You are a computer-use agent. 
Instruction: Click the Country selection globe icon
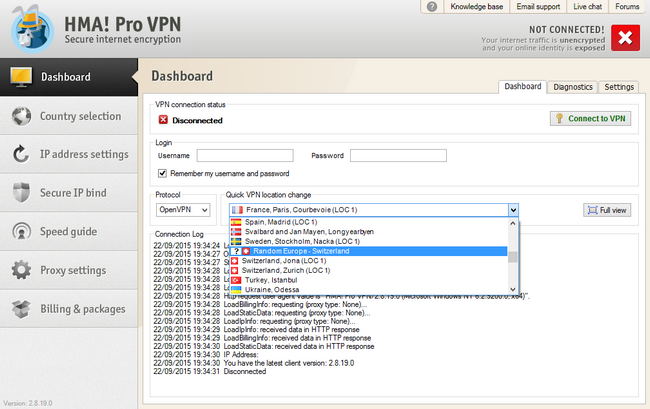[x=21, y=116]
